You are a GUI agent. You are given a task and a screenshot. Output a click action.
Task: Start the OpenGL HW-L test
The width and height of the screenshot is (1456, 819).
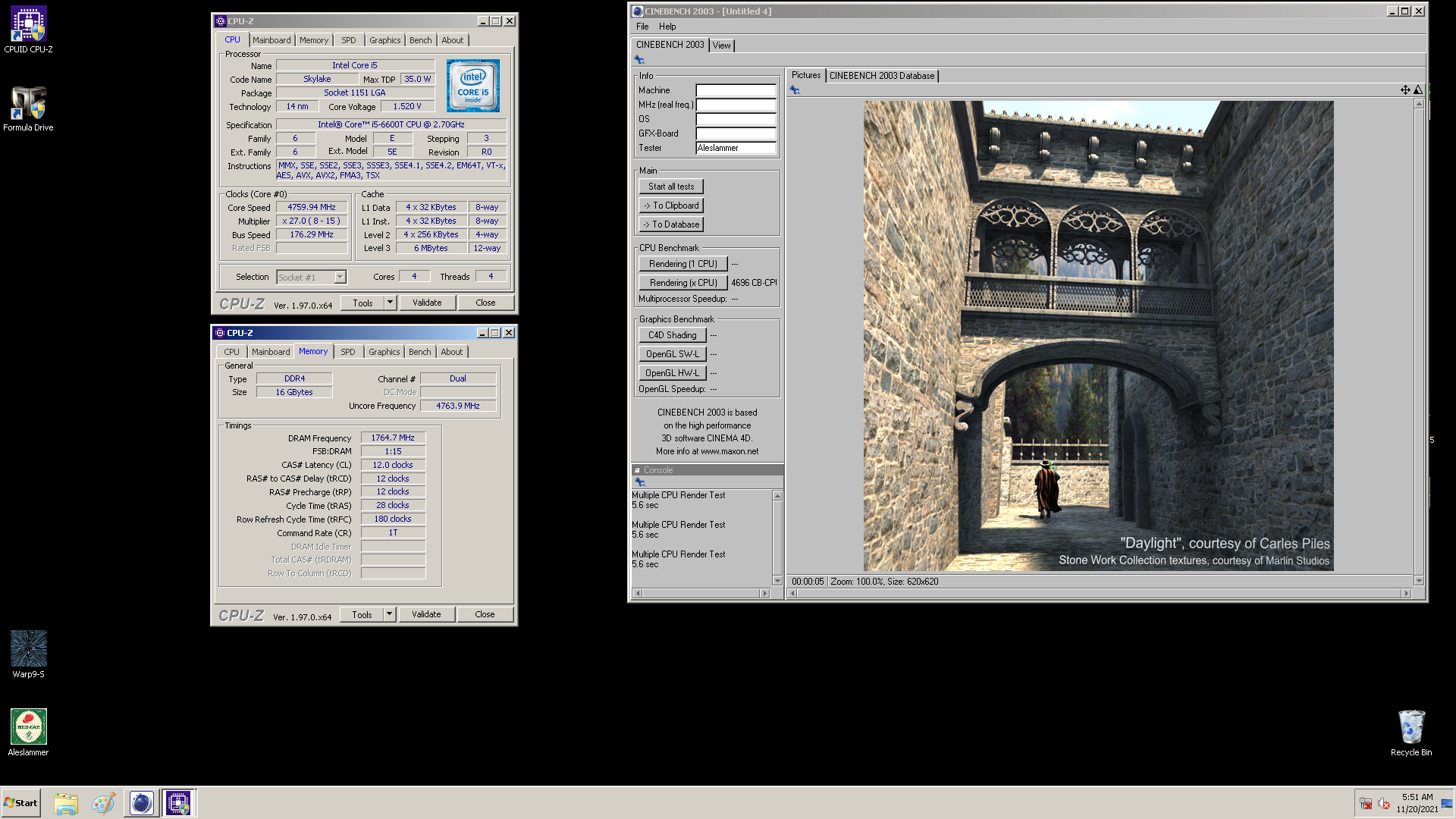pyautogui.click(x=673, y=373)
